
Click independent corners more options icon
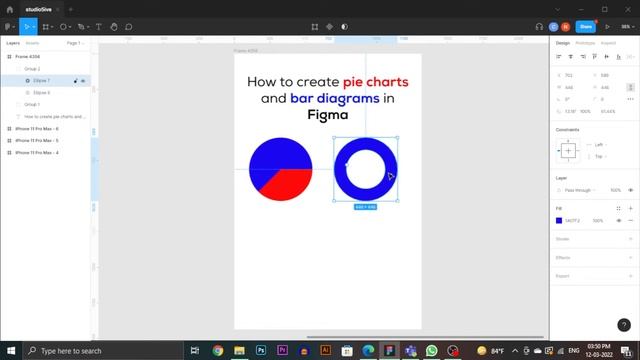click(x=631, y=99)
